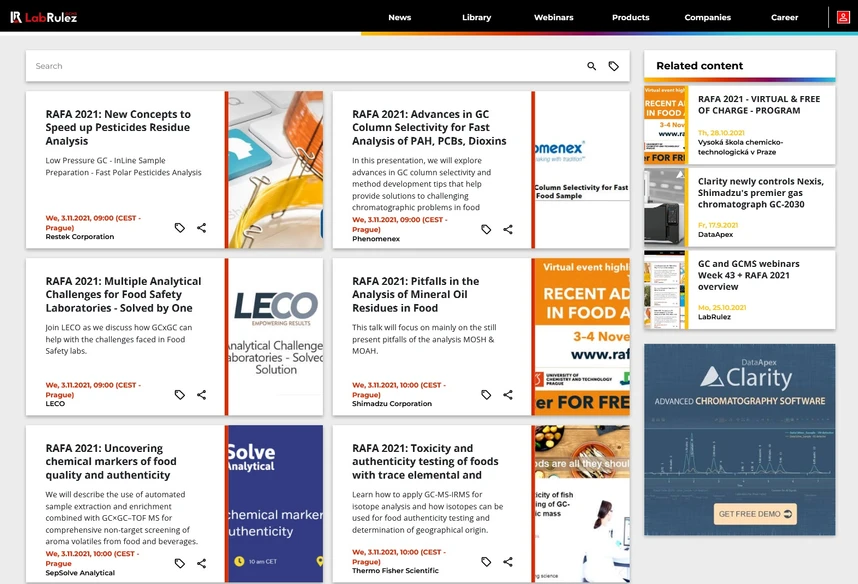
Task: Open related 'GC and GCMS webinars Week 43' article
Action: 749,275
